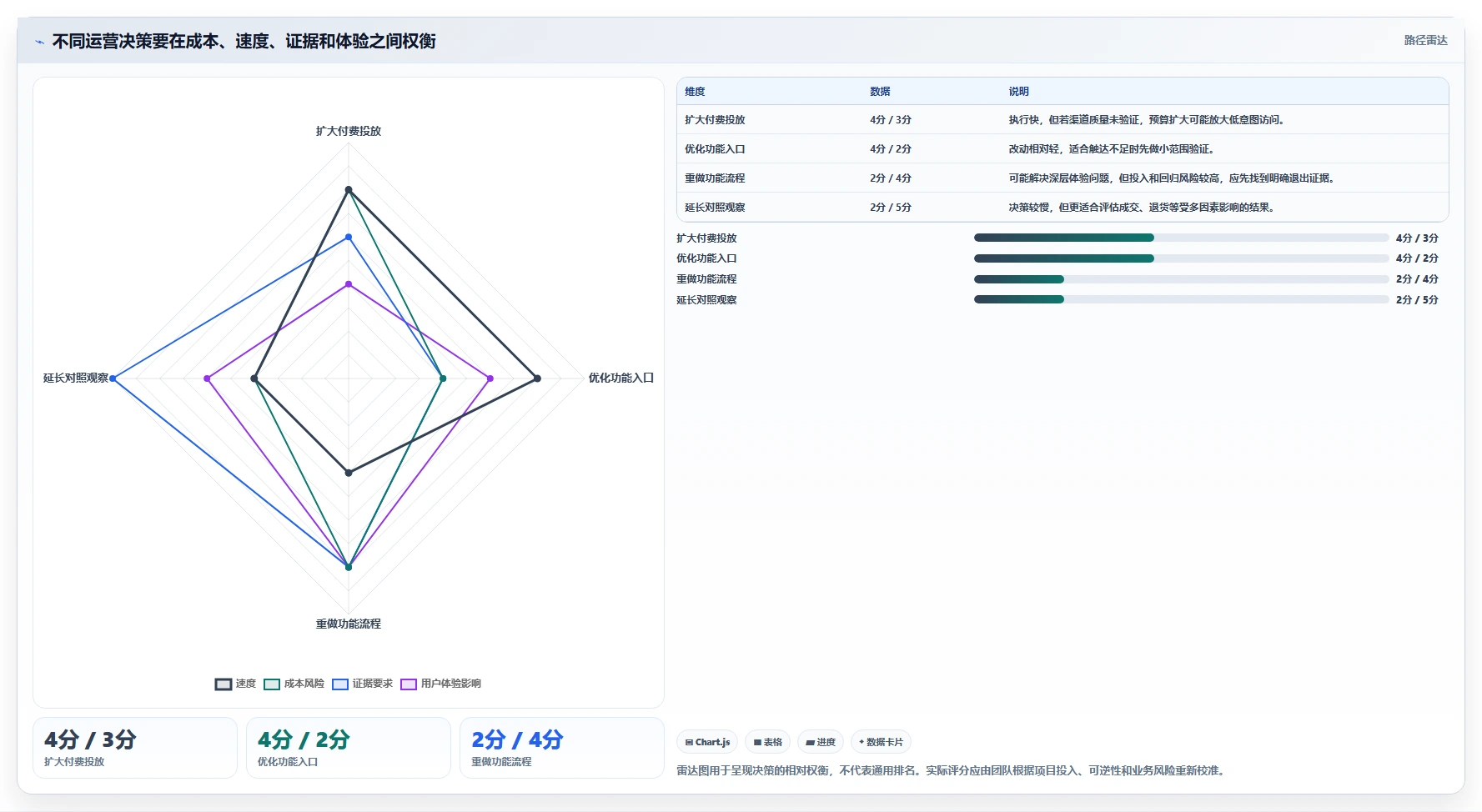This screenshot has height=812, width=1482.
Task: Open the 4分 / 3分 扩大付费投放 data card
Action: pos(135,748)
